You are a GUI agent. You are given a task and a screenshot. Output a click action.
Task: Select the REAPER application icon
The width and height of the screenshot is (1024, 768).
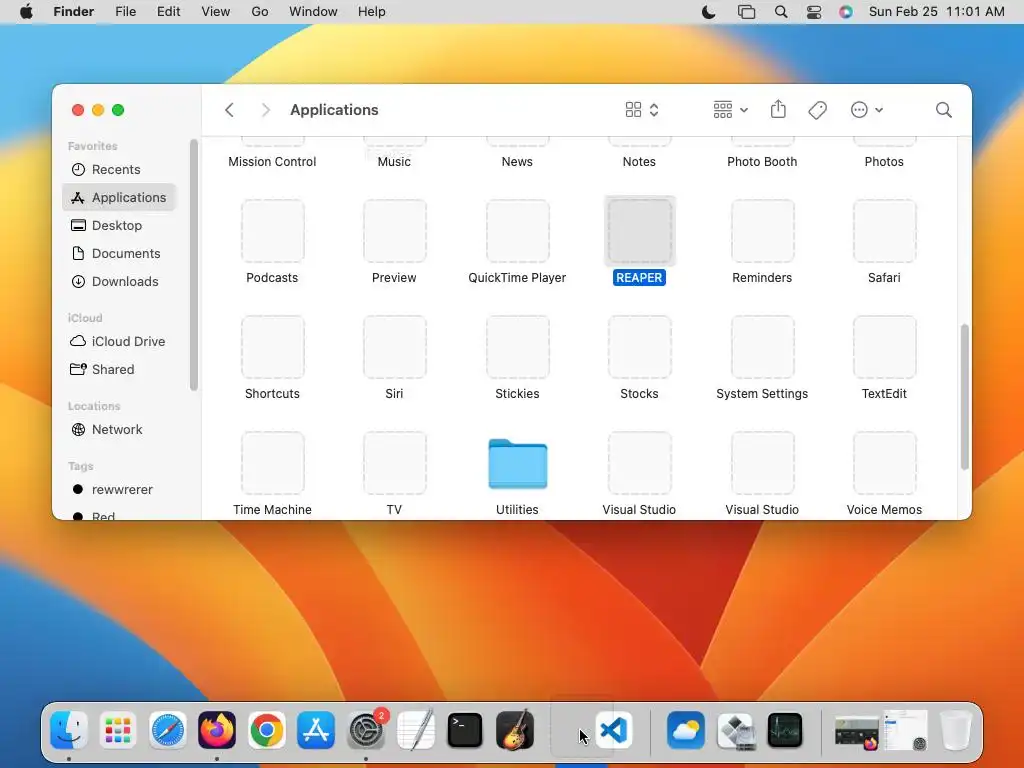[x=639, y=231]
